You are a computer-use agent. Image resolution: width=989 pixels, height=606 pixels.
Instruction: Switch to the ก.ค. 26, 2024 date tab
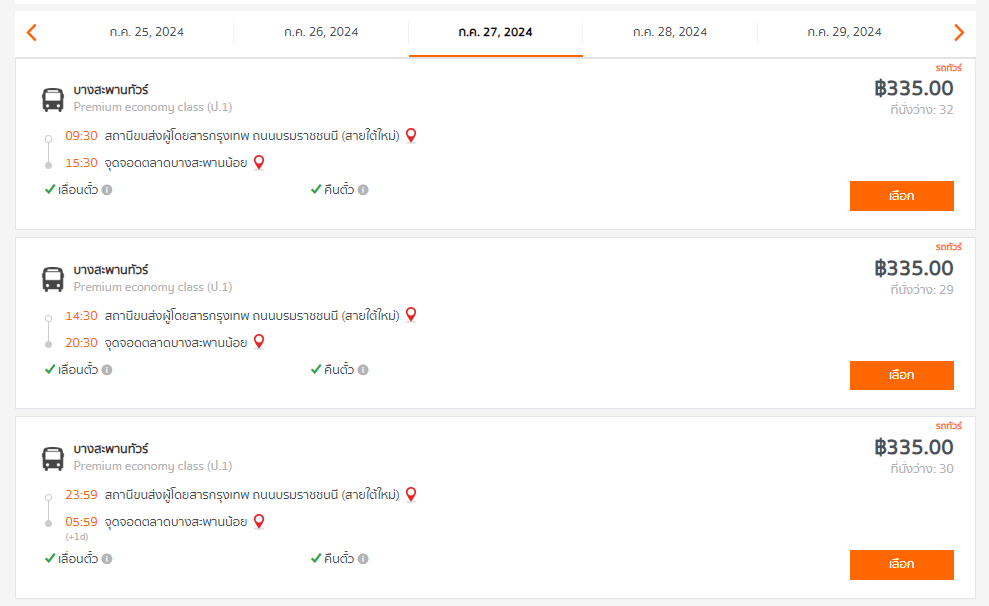pyautogui.click(x=321, y=32)
